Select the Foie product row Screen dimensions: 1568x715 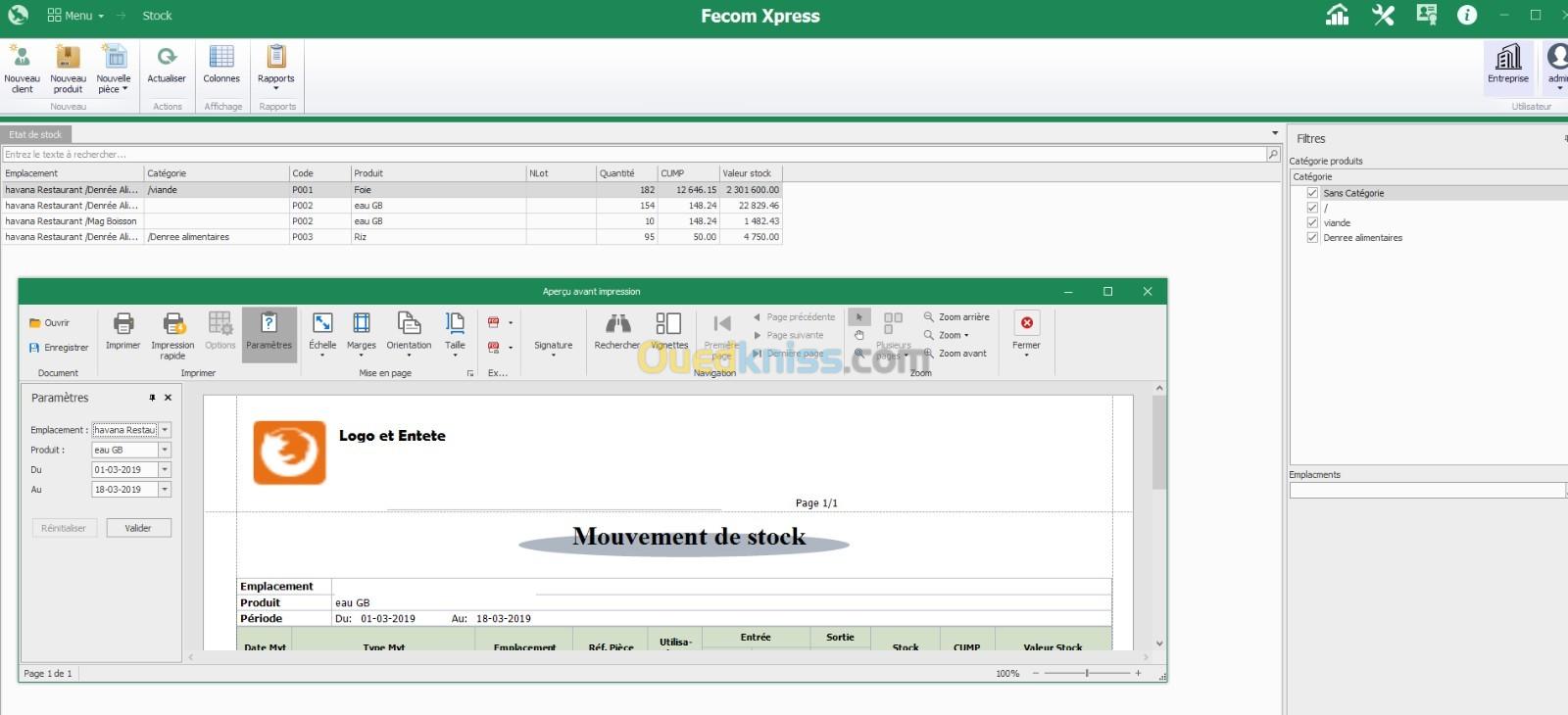(392, 190)
